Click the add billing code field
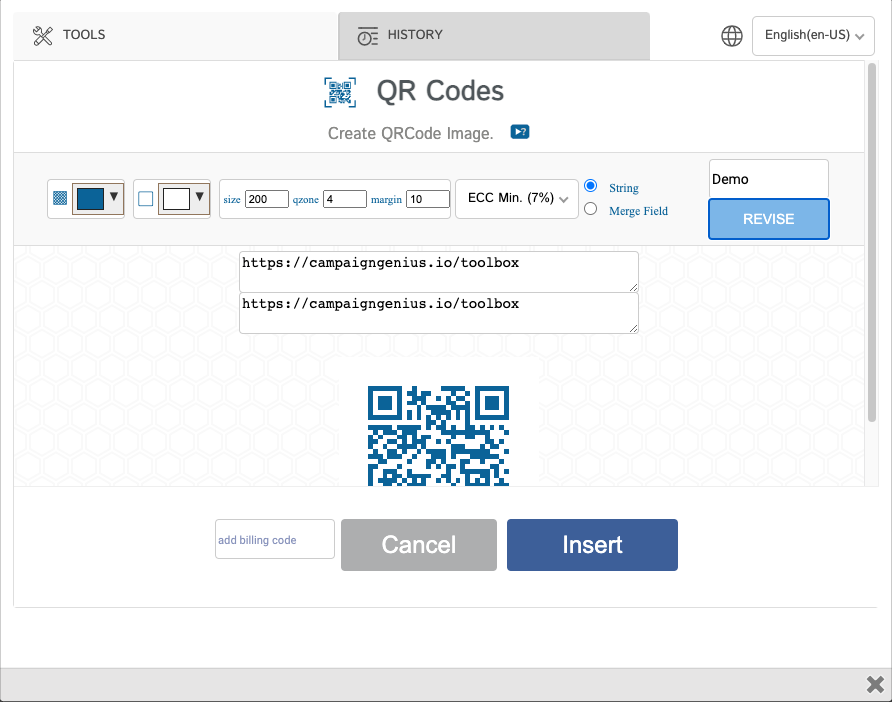The height and width of the screenshot is (702, 892). click(275, 539)
